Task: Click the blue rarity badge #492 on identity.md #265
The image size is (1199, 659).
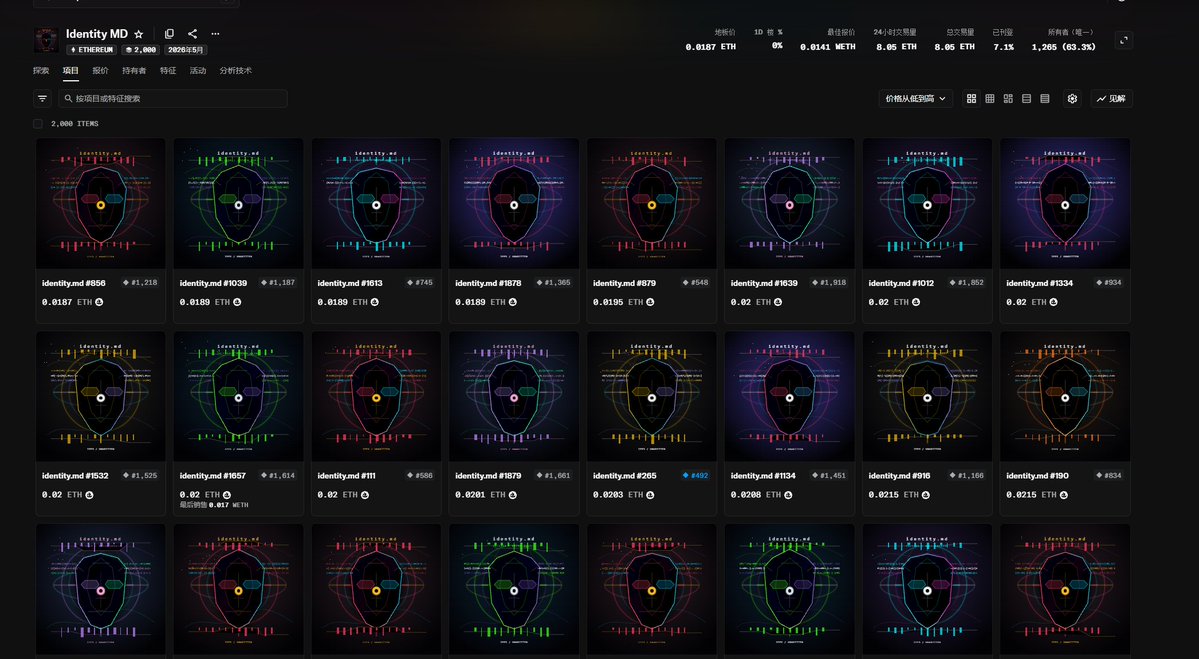Action: pos(695,476)
